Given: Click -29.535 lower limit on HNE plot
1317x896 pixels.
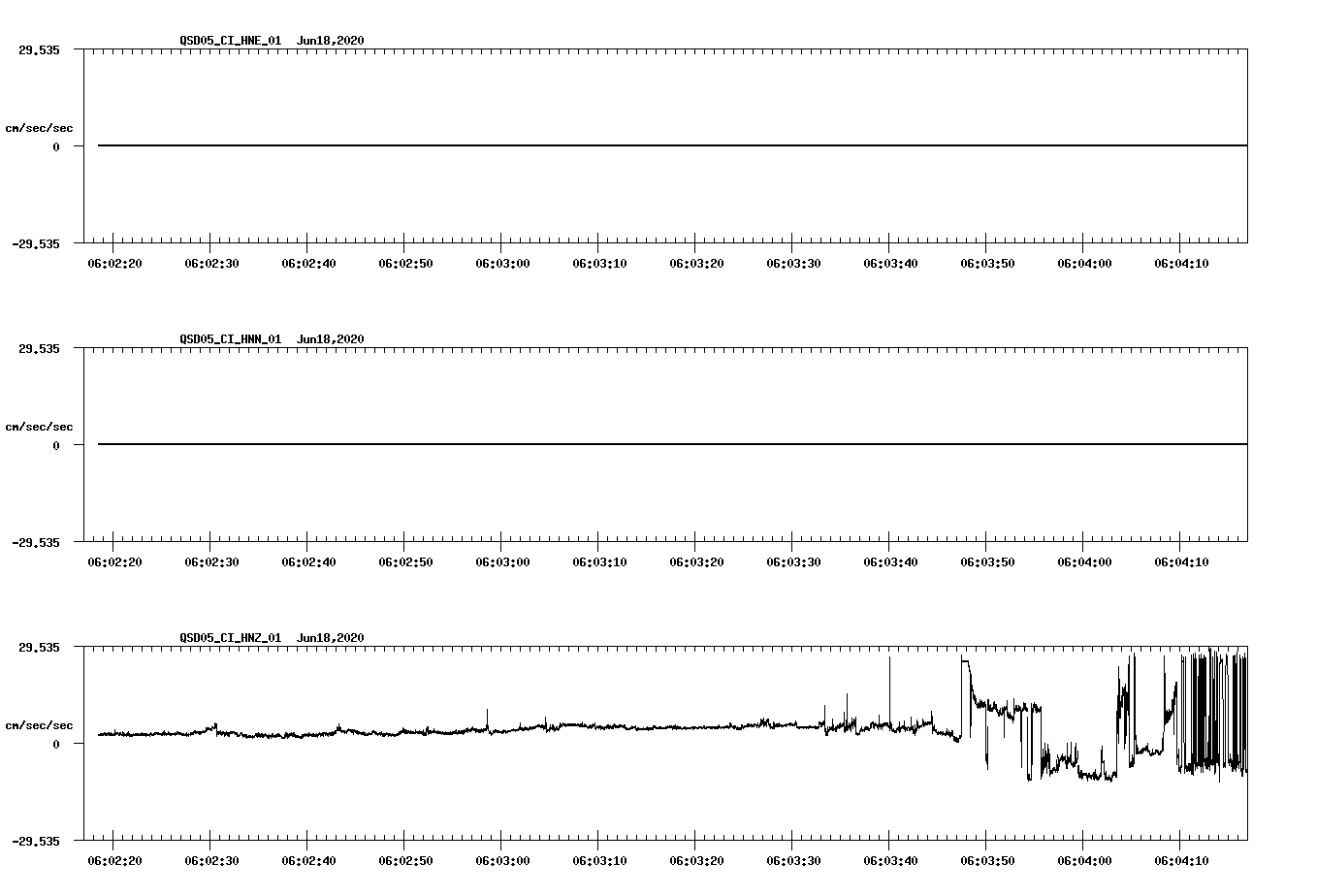Looking at the screenshot, I should [x=36, y=243].
